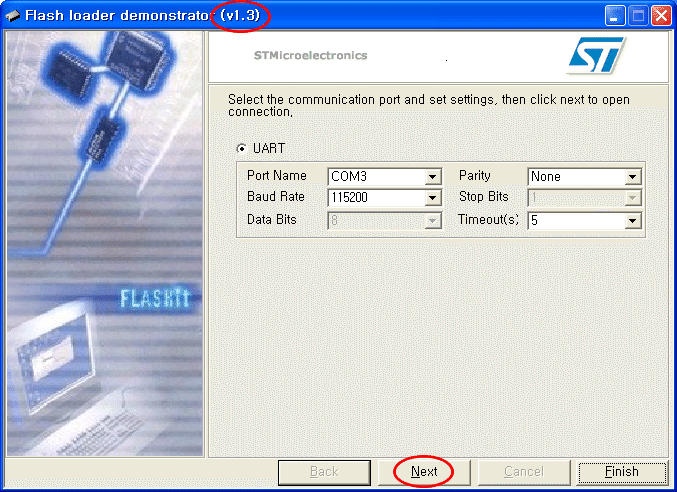Expand the Parity dropdown showing None
This screenshot has height=492, width=677.
coord(585,177)
